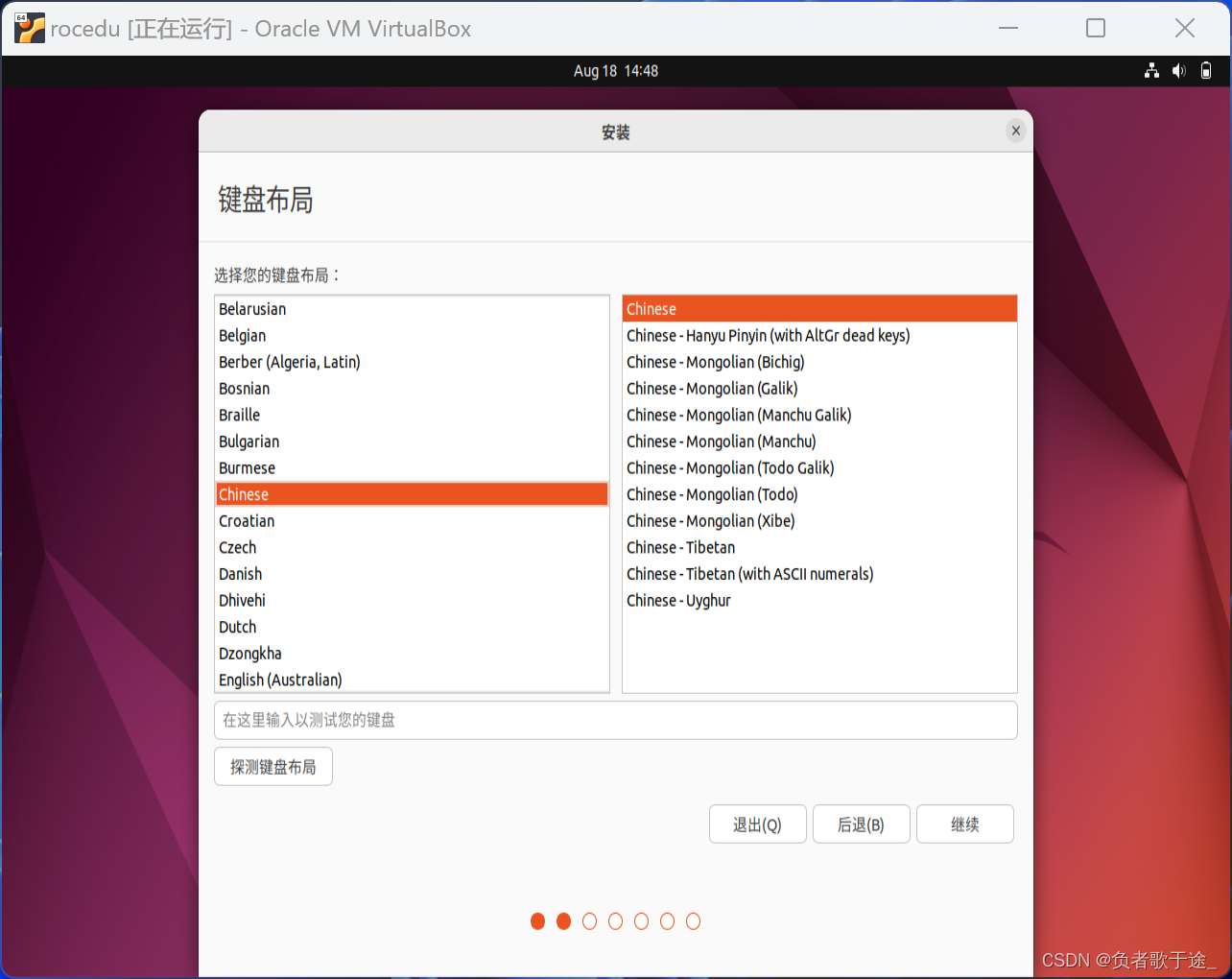Select Chinese - Tibetan (with ASCII numerals)
Image resolution: width=1232 pixels, height=979 pixels.
pyautogui.click(x=819, y=574)
